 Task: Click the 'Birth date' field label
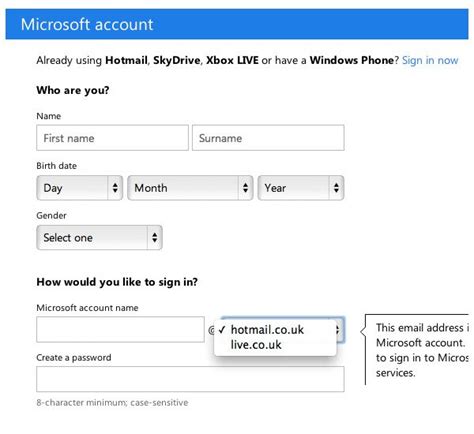tap(57, 166)
